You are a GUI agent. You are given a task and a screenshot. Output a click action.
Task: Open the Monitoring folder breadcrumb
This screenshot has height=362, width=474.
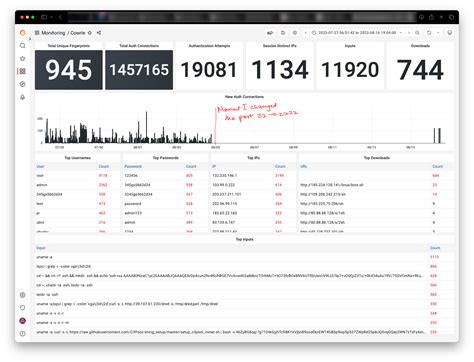click(53, 33)
